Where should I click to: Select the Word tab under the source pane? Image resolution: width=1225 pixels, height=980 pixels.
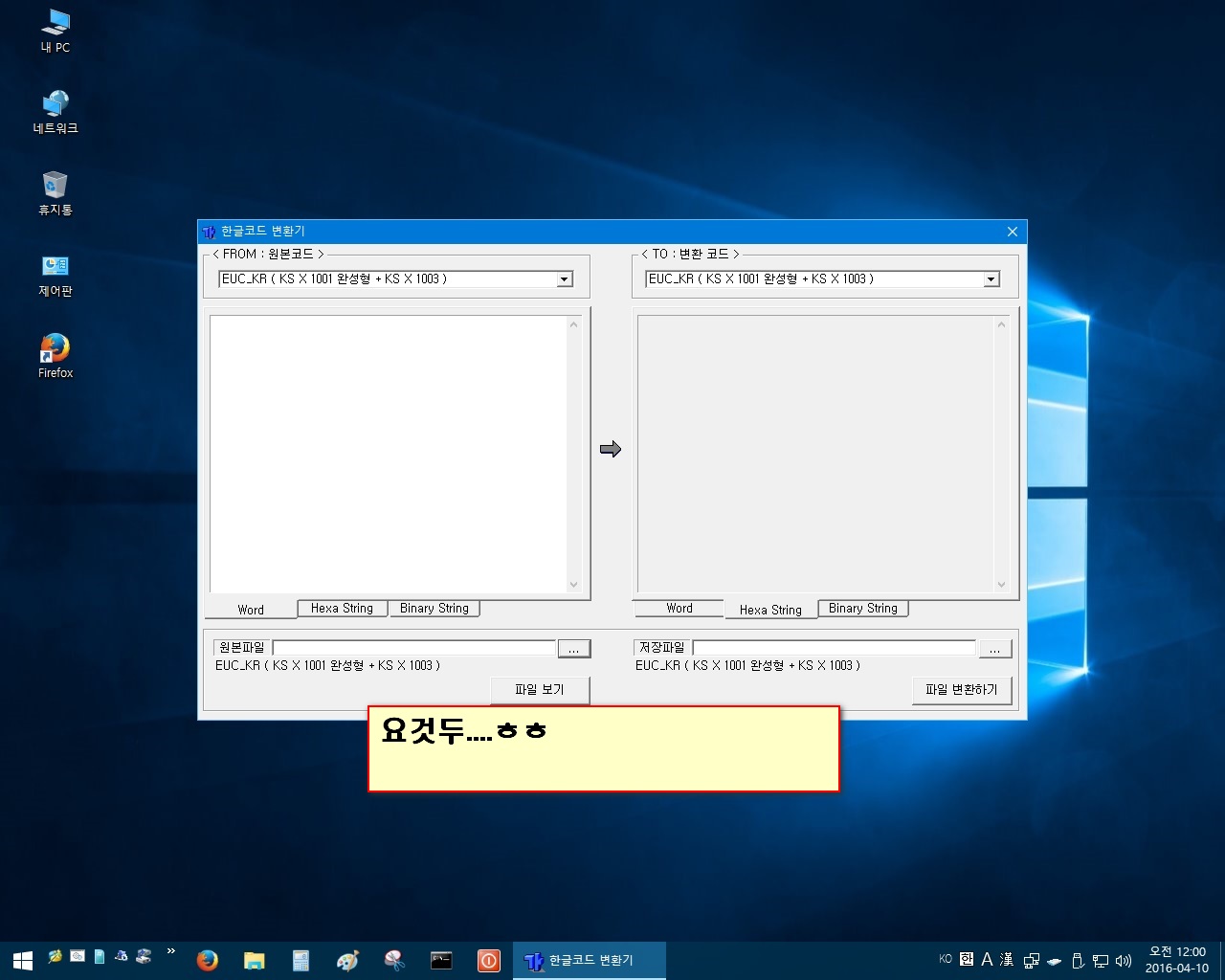[x=251, y=610]
